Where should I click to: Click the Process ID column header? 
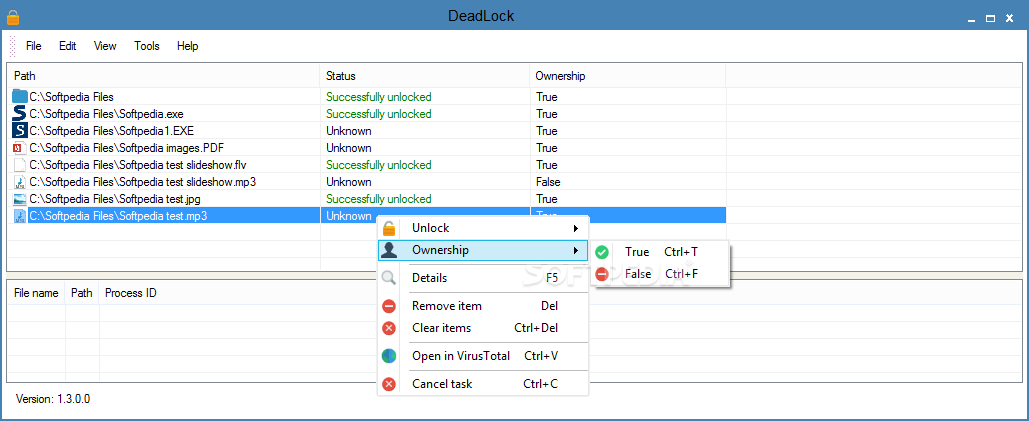(x=131, y=293)
